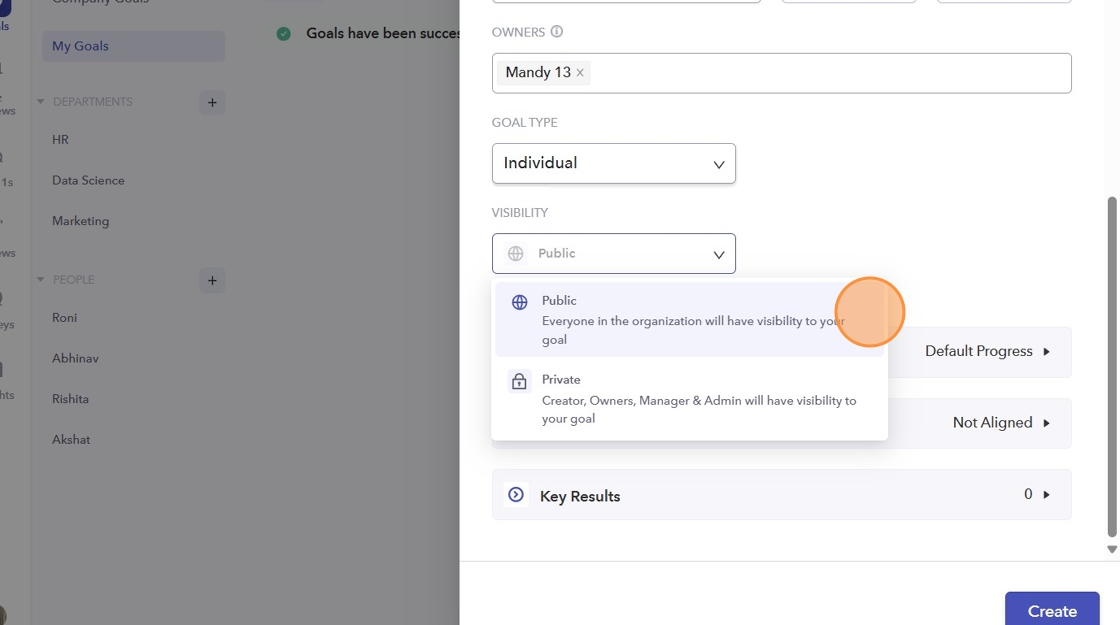Click the globe icon in Public option
Viewport: 1120px width, 625px height.
(519, 302)
